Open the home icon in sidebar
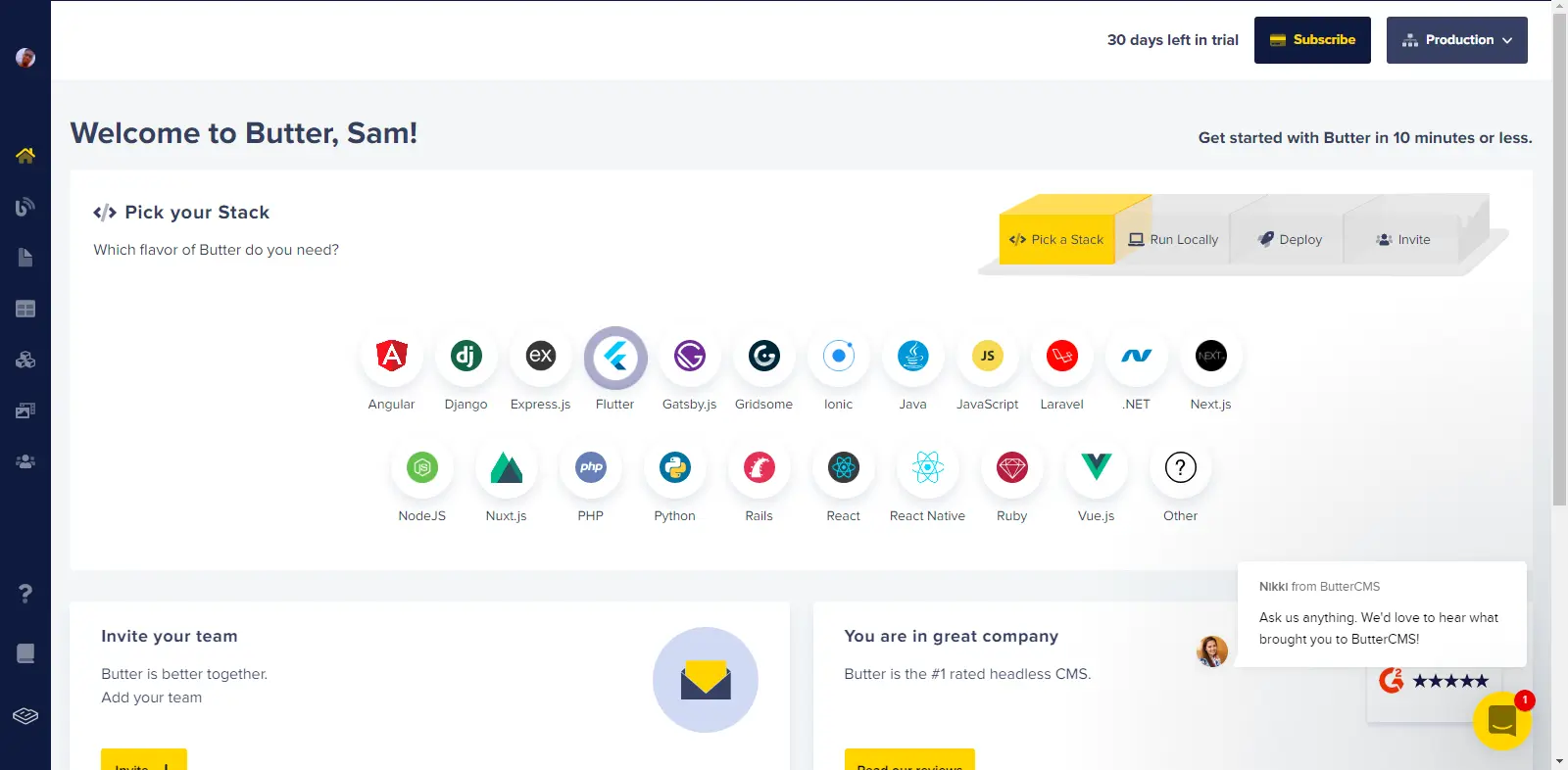Viewport: 1568px width, 770px height. click(25, 156)
